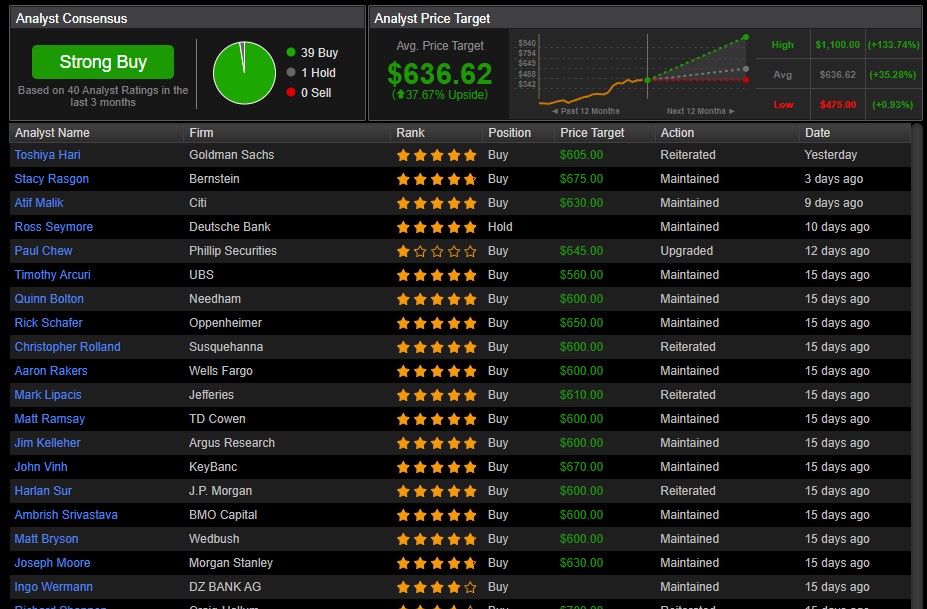Select analyst Atif Malik
This screenshot has width=927, height=609.
point(38,203)
